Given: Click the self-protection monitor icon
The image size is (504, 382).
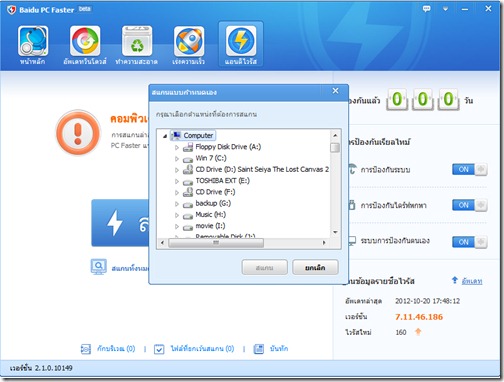Looking at the screenshot, I should (x=352, y=241).
